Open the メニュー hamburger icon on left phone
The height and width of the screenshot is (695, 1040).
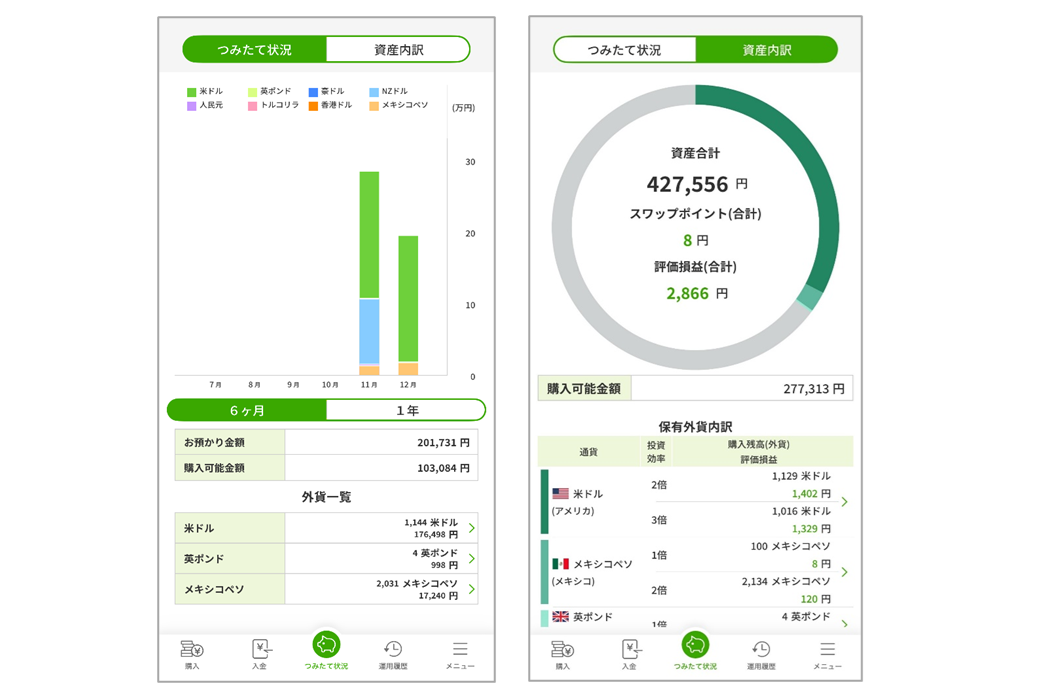pyautogui.click(x=460, y=653)
